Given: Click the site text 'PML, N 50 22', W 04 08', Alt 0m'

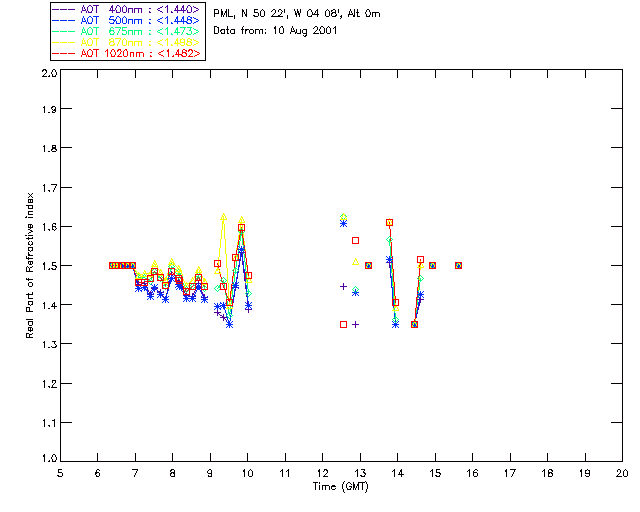Looking at the screenshot, I should [x=297, y=14].
